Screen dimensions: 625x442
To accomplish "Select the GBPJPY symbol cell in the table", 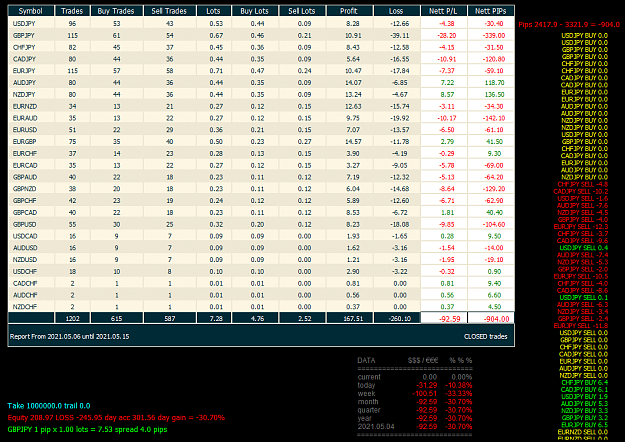I will click(31, 35).
